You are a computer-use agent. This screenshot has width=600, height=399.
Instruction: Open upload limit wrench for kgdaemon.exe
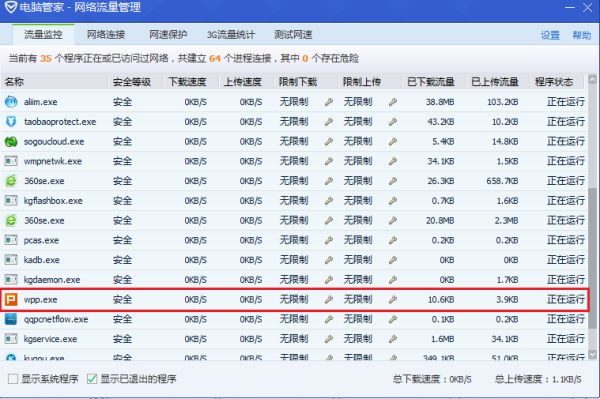coord(393,280)
